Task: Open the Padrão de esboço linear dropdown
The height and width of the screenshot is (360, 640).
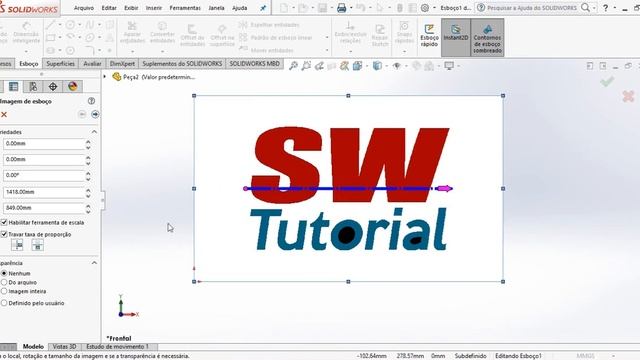Action: pos(327,38)
